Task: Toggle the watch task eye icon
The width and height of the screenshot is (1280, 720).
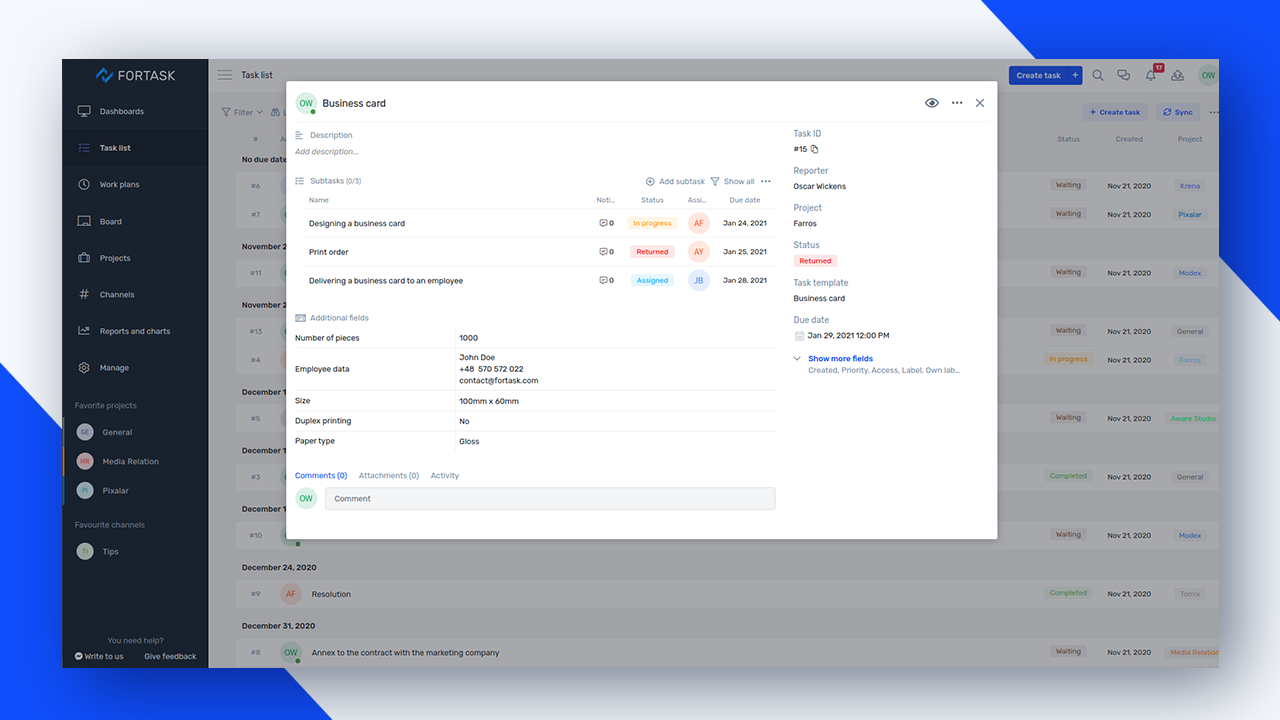Action: pyautogui.click(x=932, y=103)
